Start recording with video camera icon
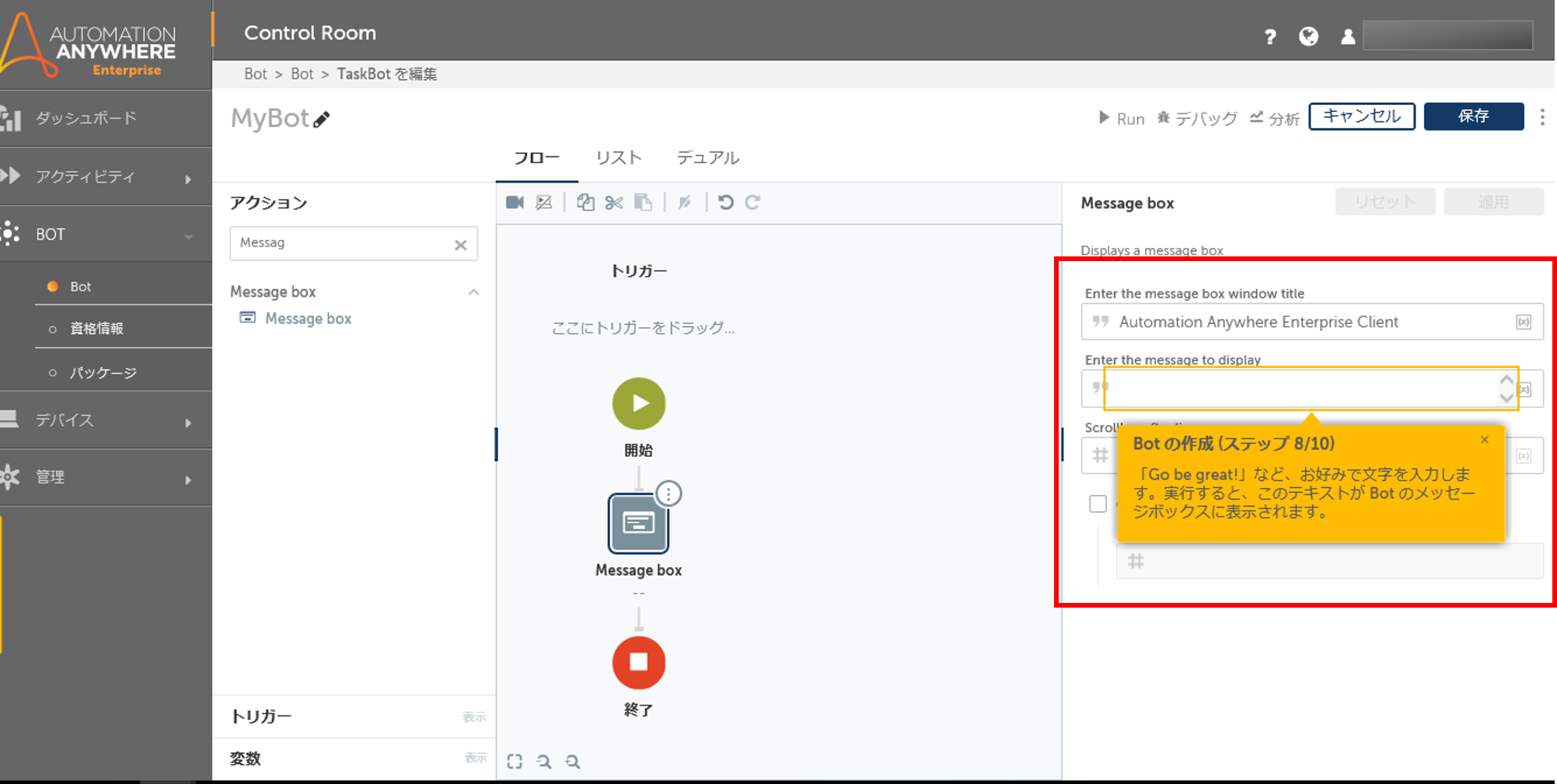This screenshot has width=1557, height=784. tap(515, 203)
